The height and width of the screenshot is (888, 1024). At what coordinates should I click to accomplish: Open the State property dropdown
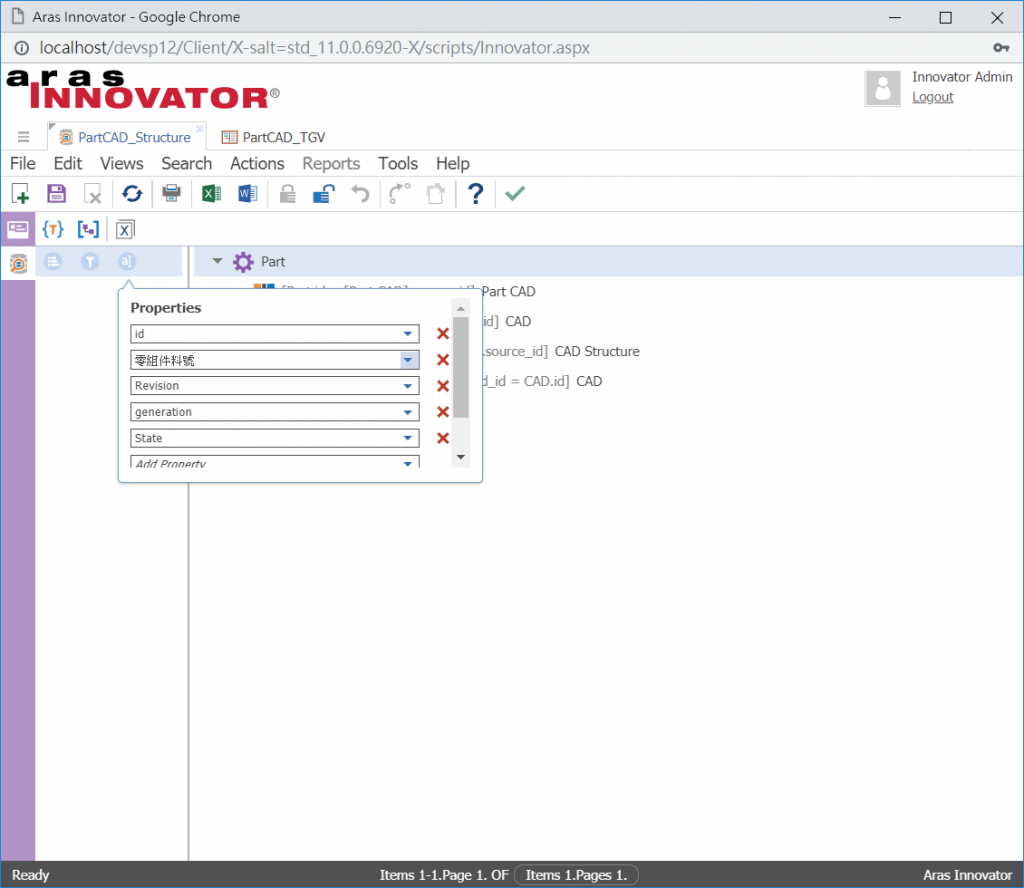408,438
